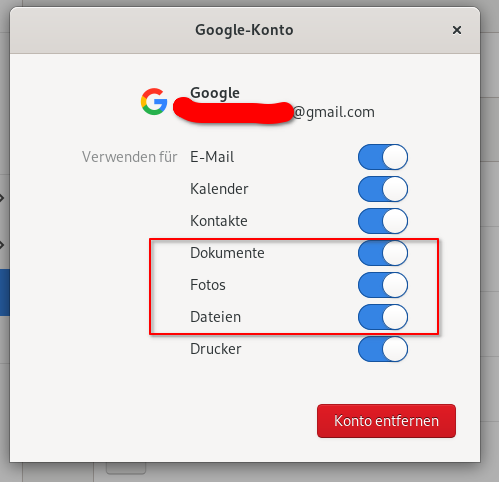
Task: Click the "Konto entfernen" button
Action: [386, 421]
